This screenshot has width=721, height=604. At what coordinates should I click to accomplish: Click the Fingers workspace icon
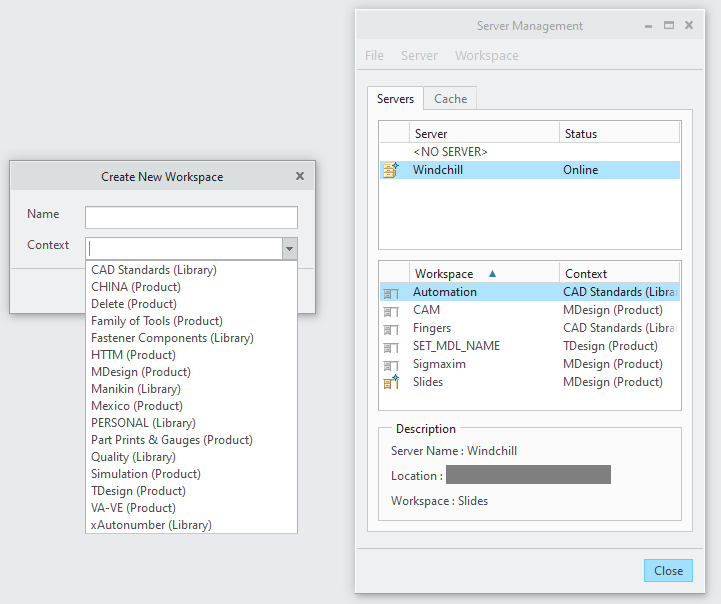(391, 329)
